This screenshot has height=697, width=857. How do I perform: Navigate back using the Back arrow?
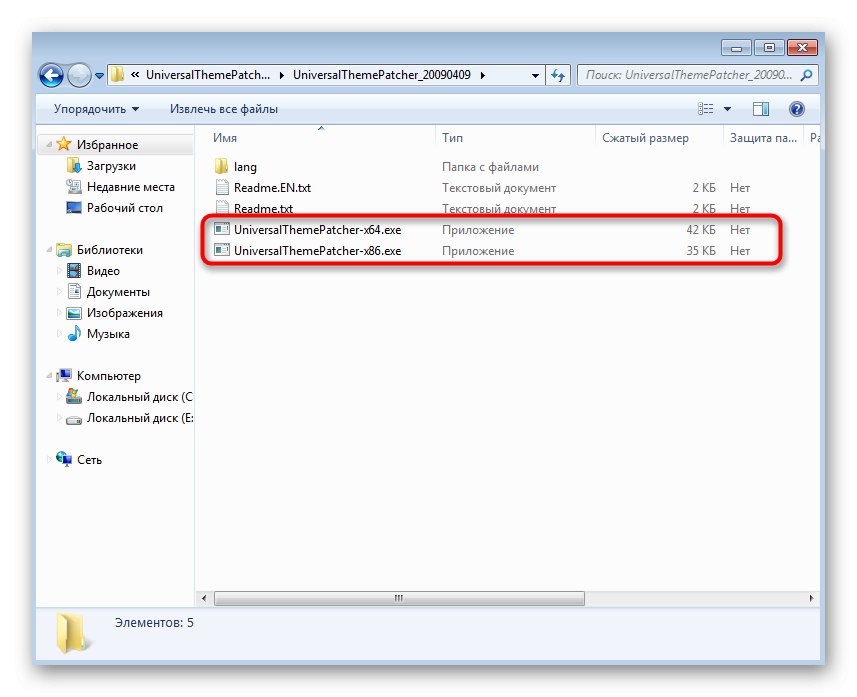pos(50,75)
